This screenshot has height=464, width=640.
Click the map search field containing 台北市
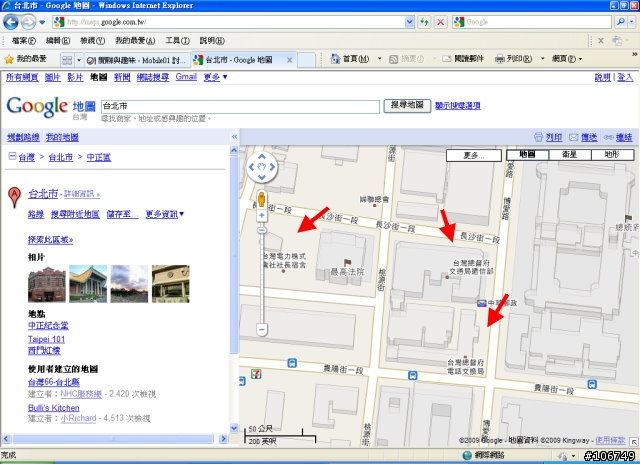(240, 107)
